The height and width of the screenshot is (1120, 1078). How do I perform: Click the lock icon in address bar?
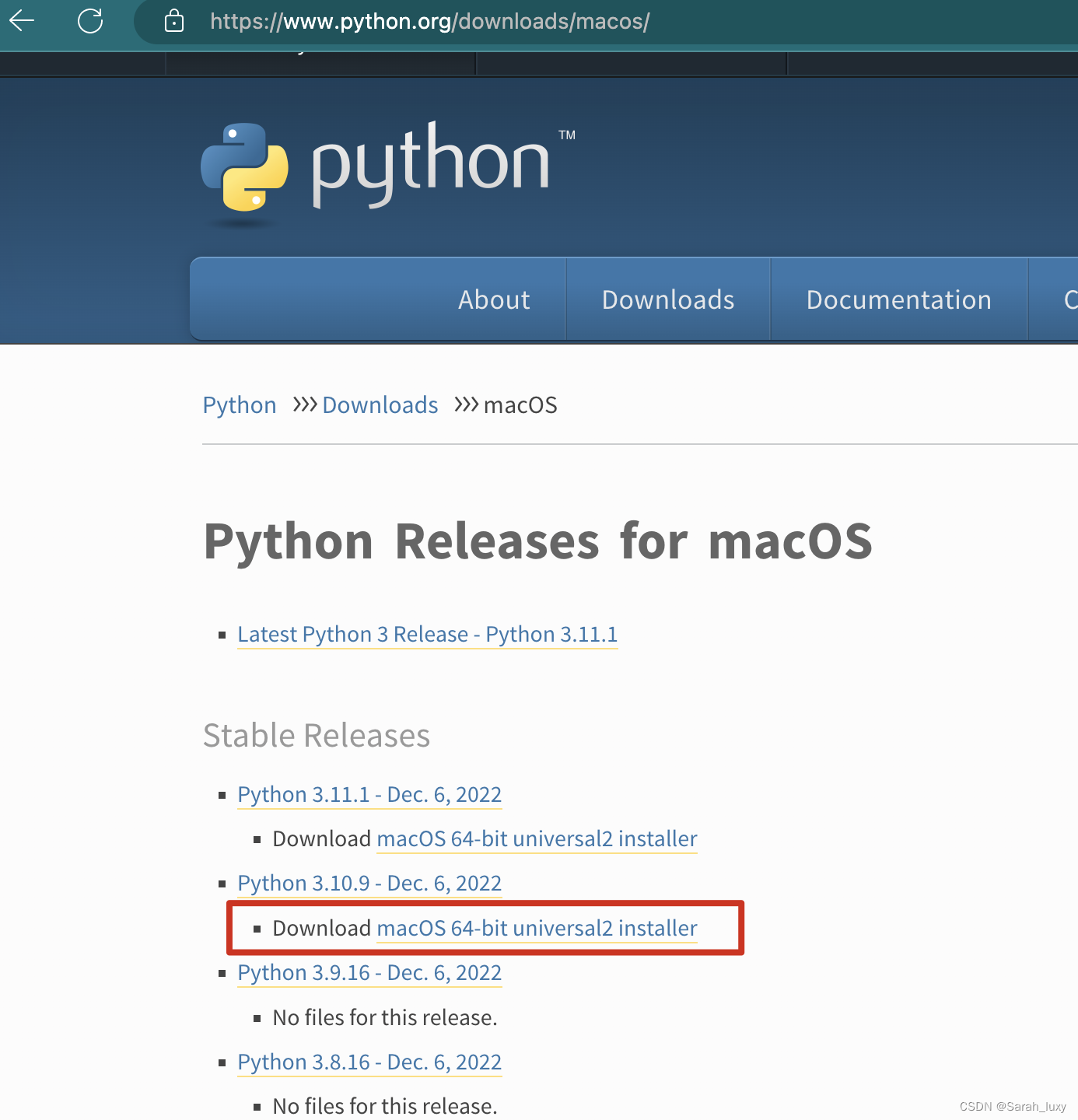174,21
